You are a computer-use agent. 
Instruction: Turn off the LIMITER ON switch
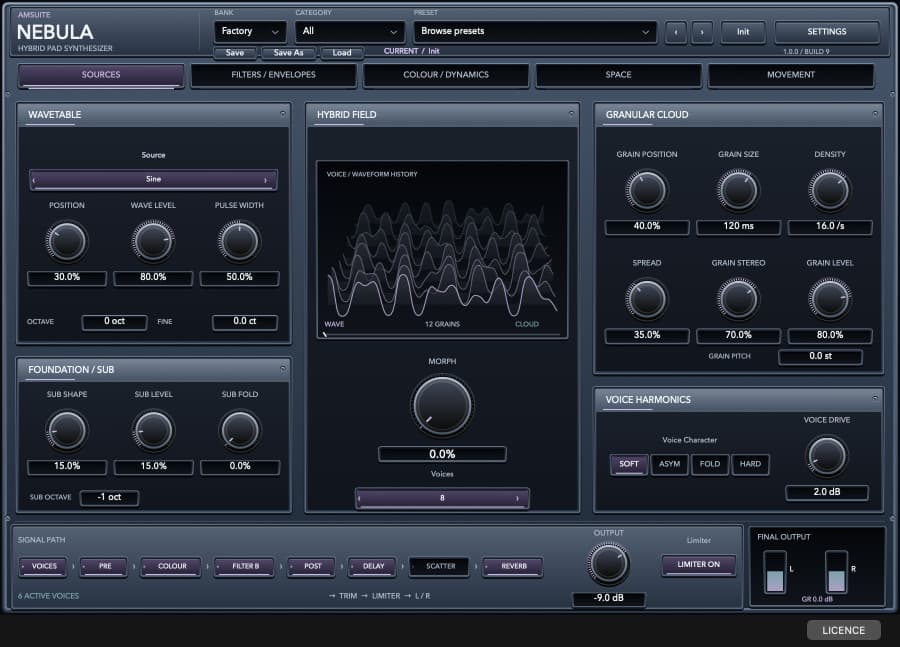pyautogui.click(x=699, y=565)
